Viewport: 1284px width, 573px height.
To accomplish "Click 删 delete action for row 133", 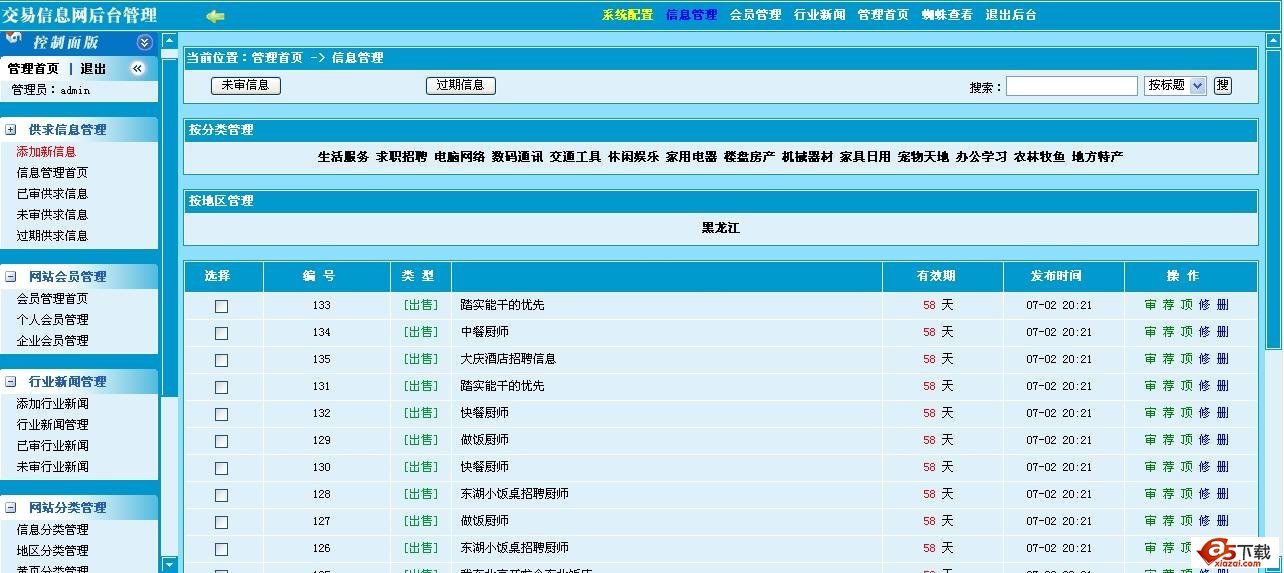I will 1223,305.
